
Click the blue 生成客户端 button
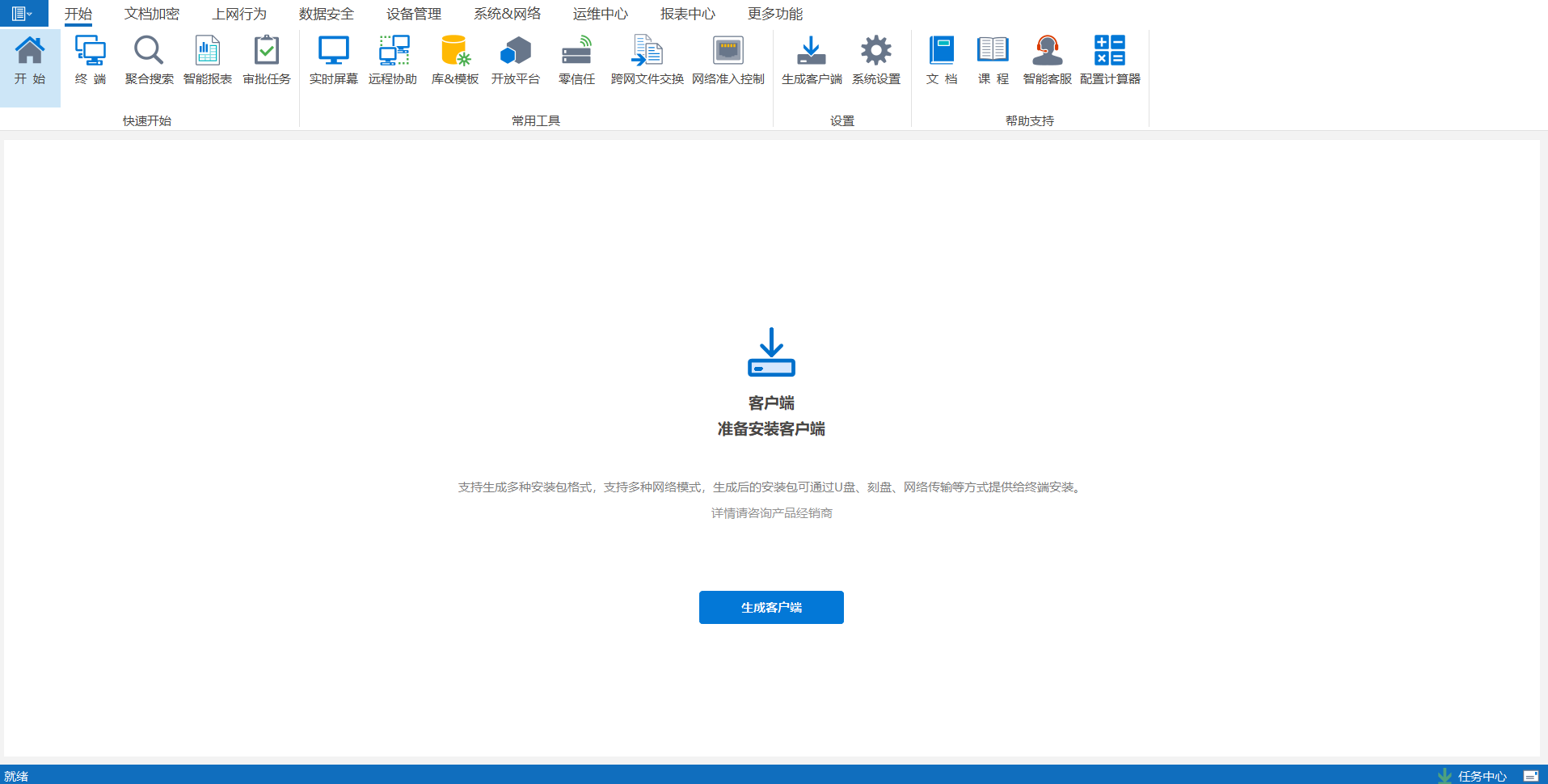[771, 607]
